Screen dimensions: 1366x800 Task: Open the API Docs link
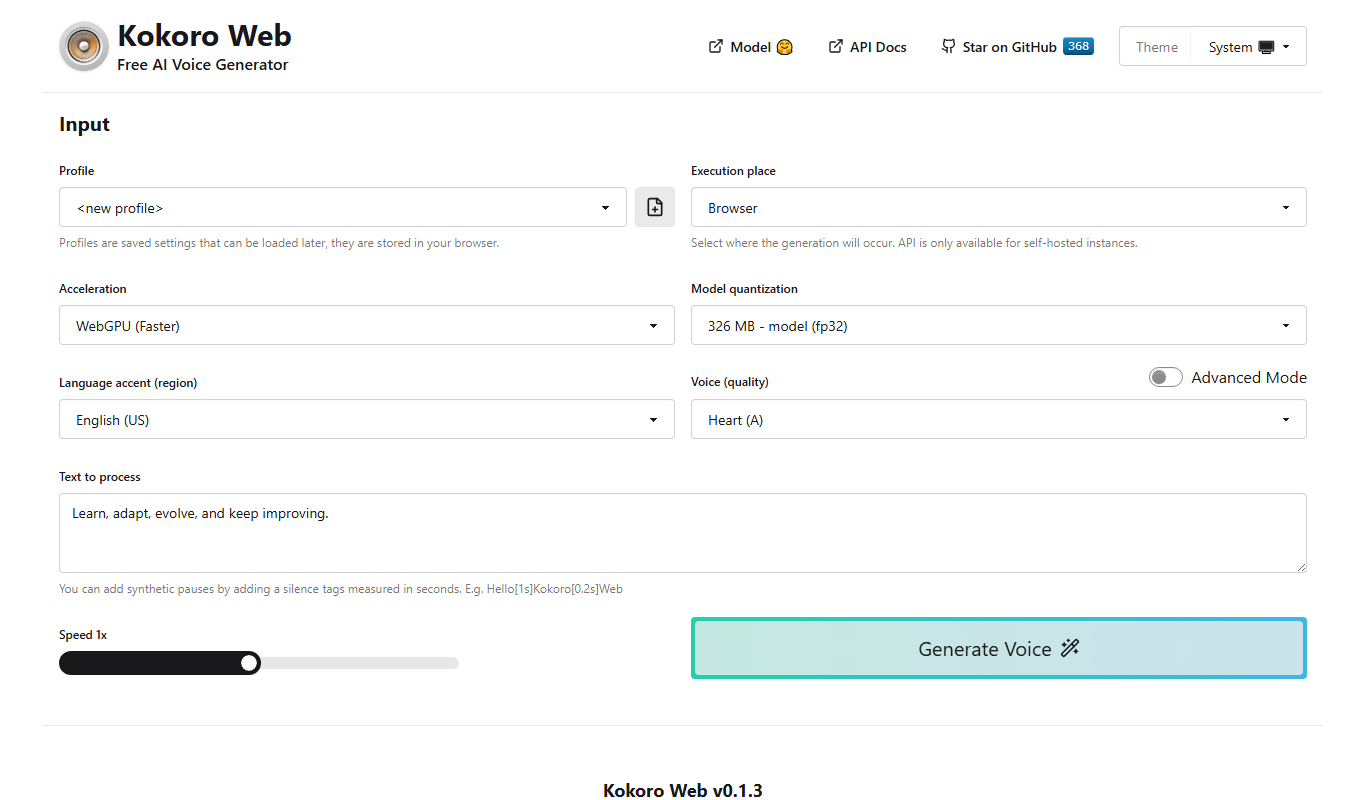tap(867, 47)
